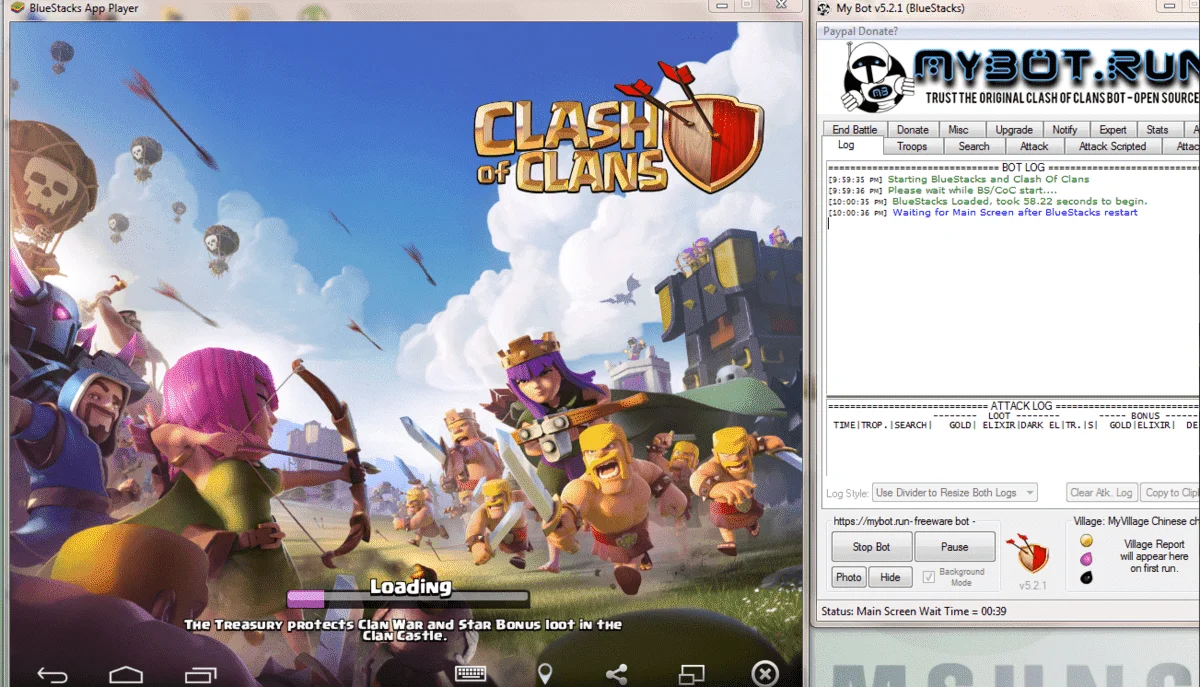This screenshot has width=1200, height=687.
Task: Switch to the Attack tab
Action: click(1034, 147)
